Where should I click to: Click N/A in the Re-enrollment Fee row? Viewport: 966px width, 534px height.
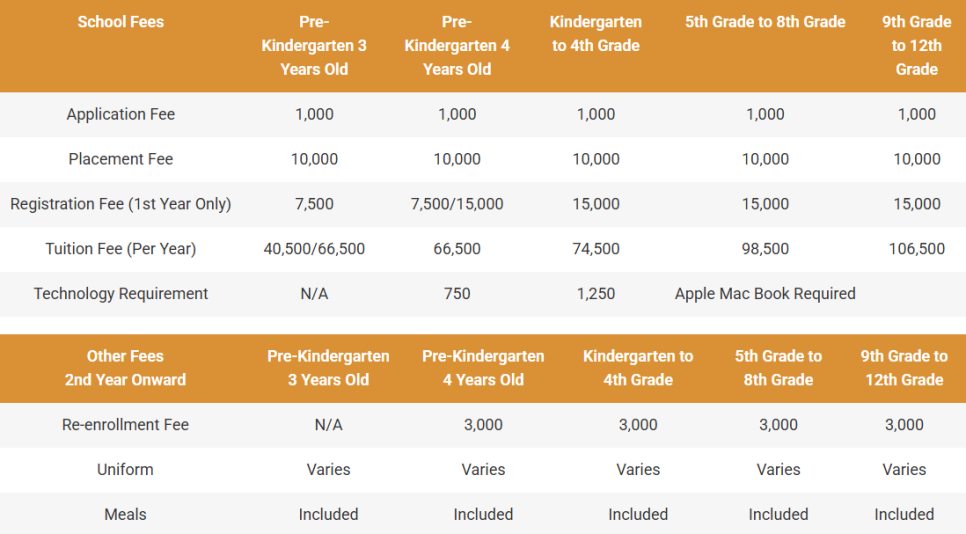tap(328, 425)
